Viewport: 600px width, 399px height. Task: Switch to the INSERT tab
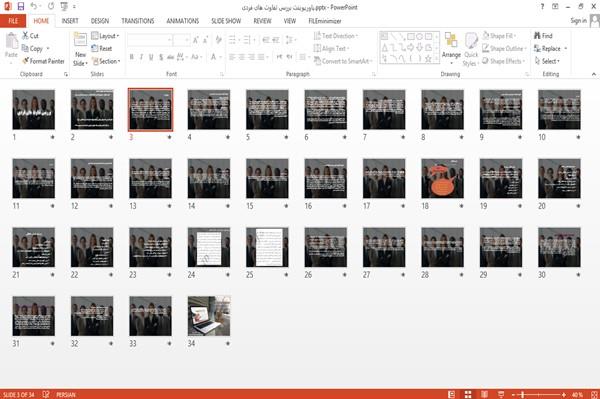tap(70, 21)
